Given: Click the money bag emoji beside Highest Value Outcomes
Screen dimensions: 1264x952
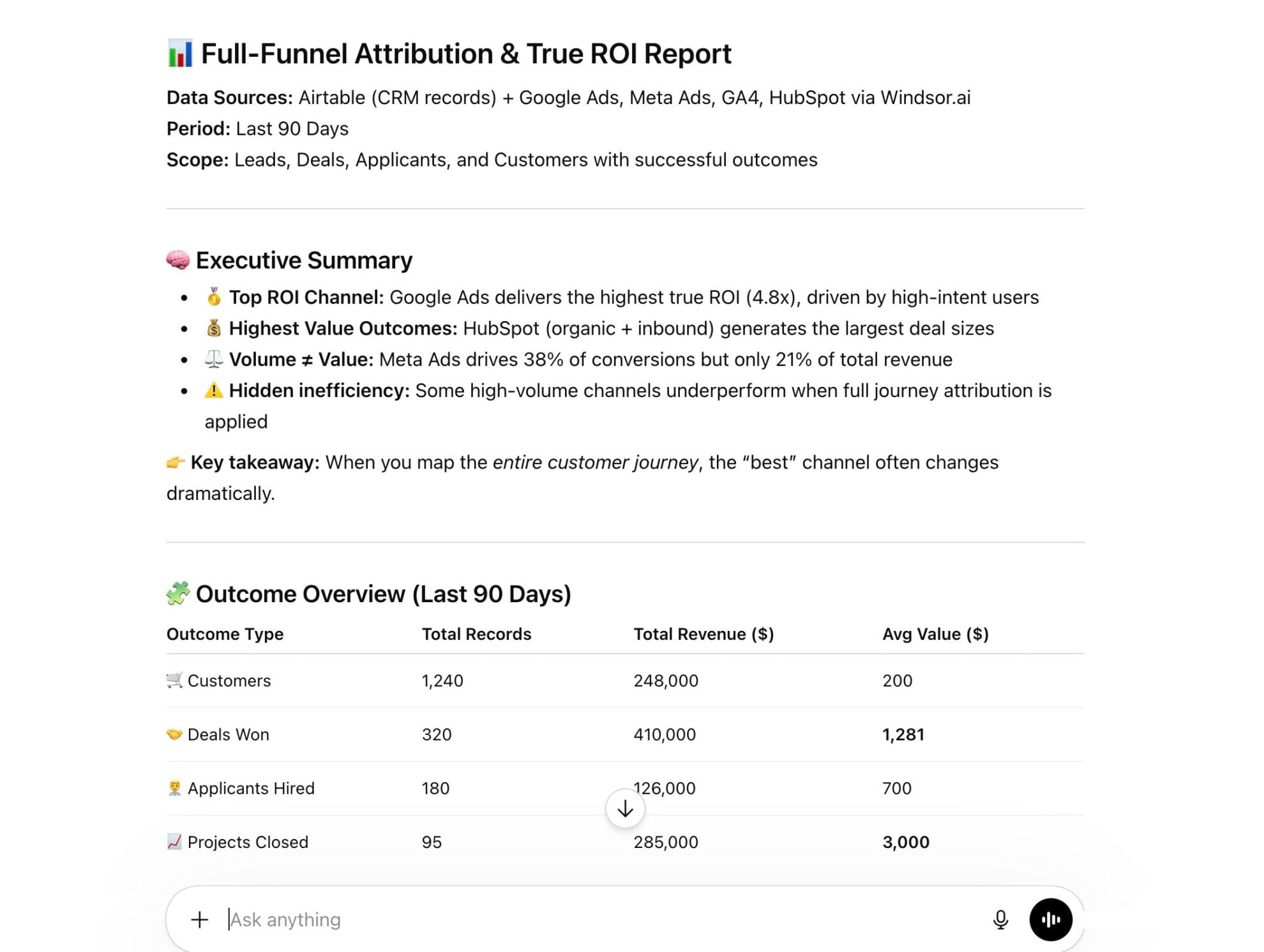Looking at the screenshot, I should click(213, 328).
